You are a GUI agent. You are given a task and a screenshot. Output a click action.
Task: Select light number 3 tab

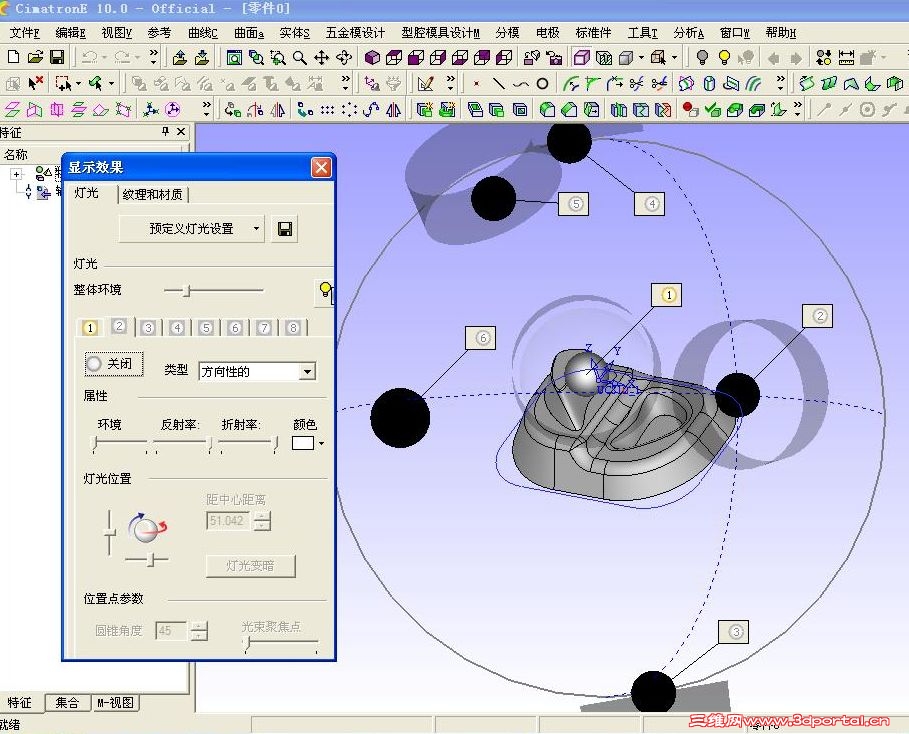click(x=148, y=328)
